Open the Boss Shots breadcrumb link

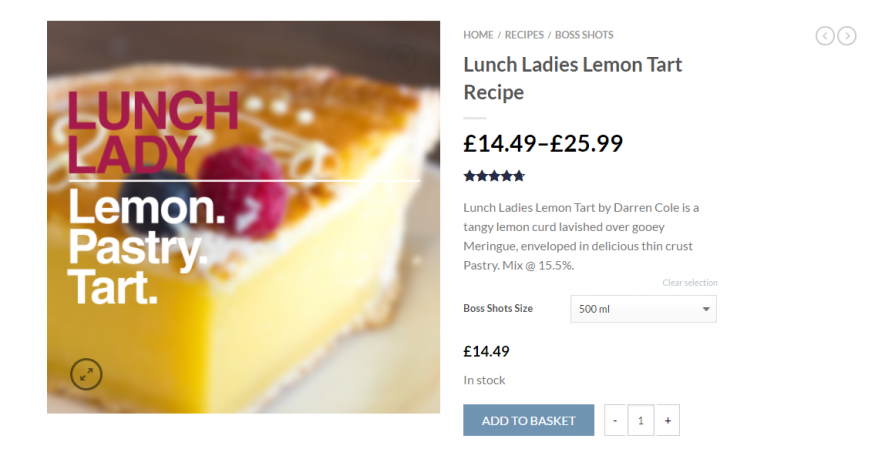[x=584, y=35]
